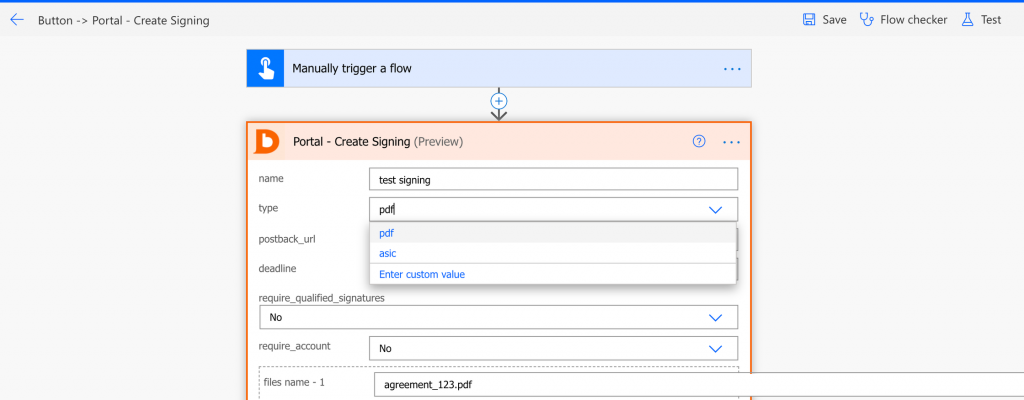Viewport: 1024px width, 400px height.
Task: Click the require_qualified_signatures label
Action: click(322, 298)
